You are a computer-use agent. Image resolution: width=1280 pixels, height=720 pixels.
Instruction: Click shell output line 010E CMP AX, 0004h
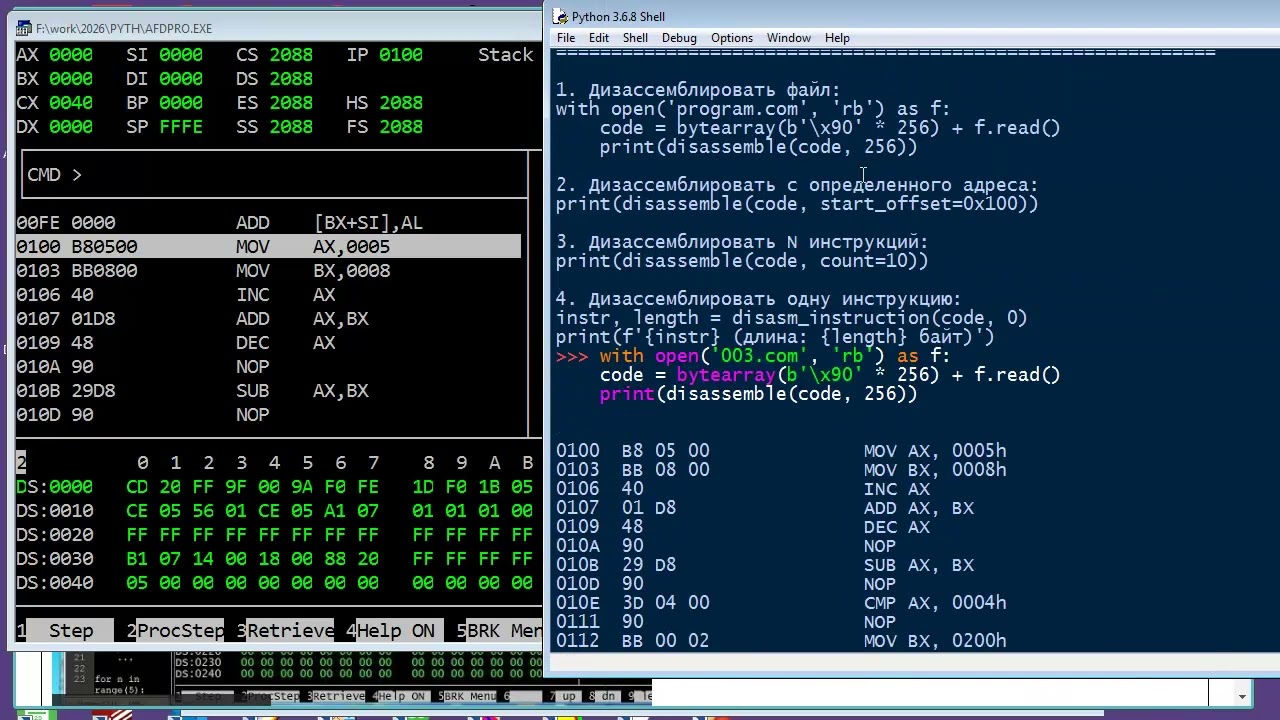click(781, 603)
